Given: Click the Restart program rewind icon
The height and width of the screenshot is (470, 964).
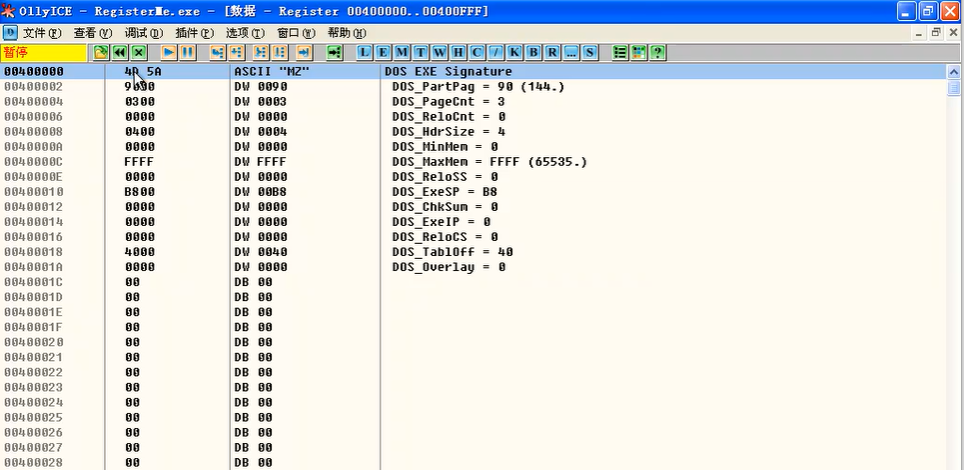Looking at the screenshot, I should point(120,53).
